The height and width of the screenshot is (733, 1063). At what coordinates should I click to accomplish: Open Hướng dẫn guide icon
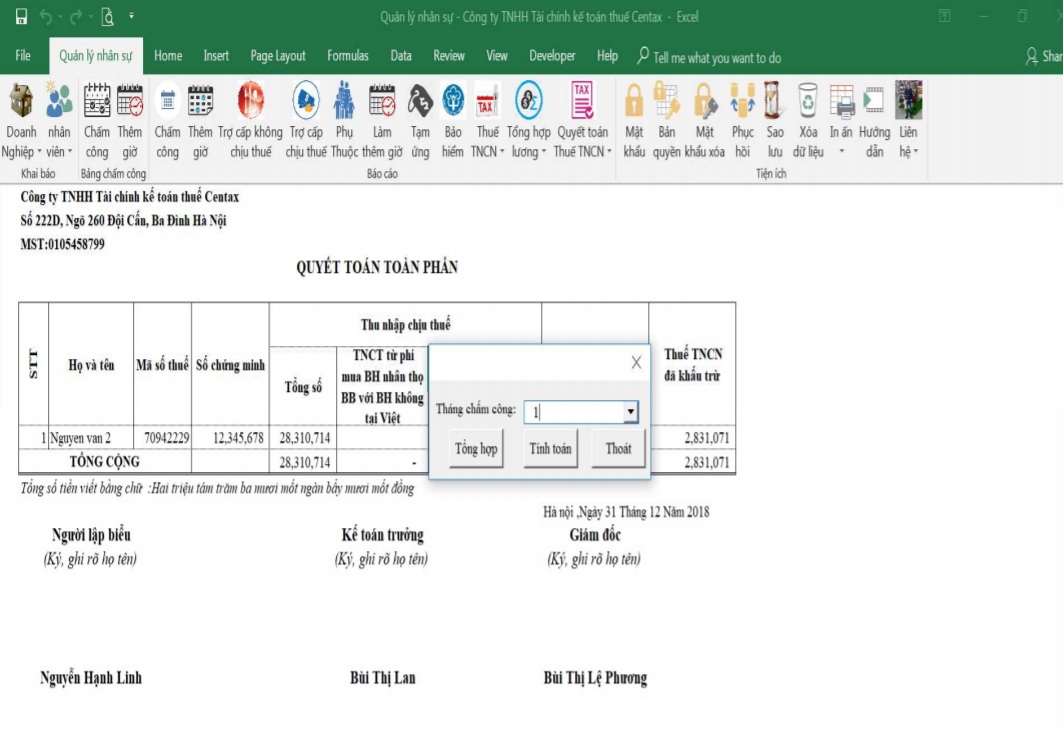(874, 102)
